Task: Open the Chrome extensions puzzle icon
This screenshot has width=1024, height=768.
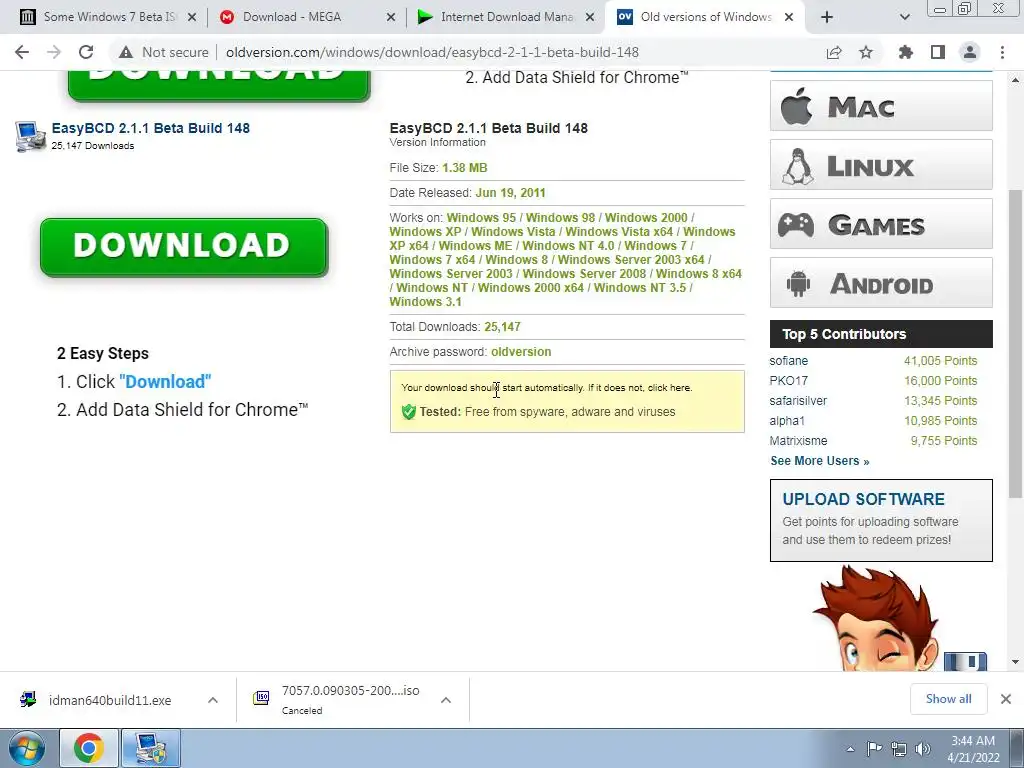Action: (x=906, y=52)
